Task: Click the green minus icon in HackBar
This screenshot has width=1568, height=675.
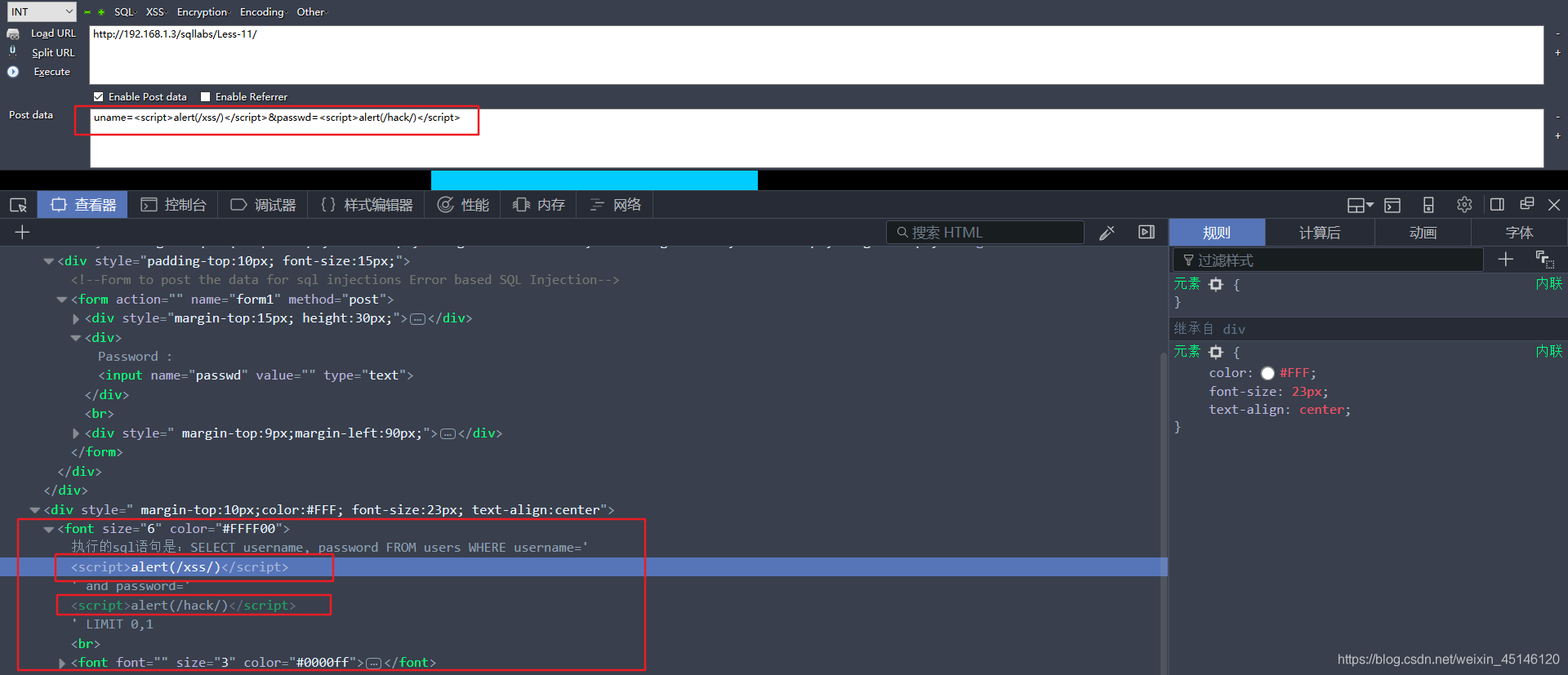Action: point(87,12)
